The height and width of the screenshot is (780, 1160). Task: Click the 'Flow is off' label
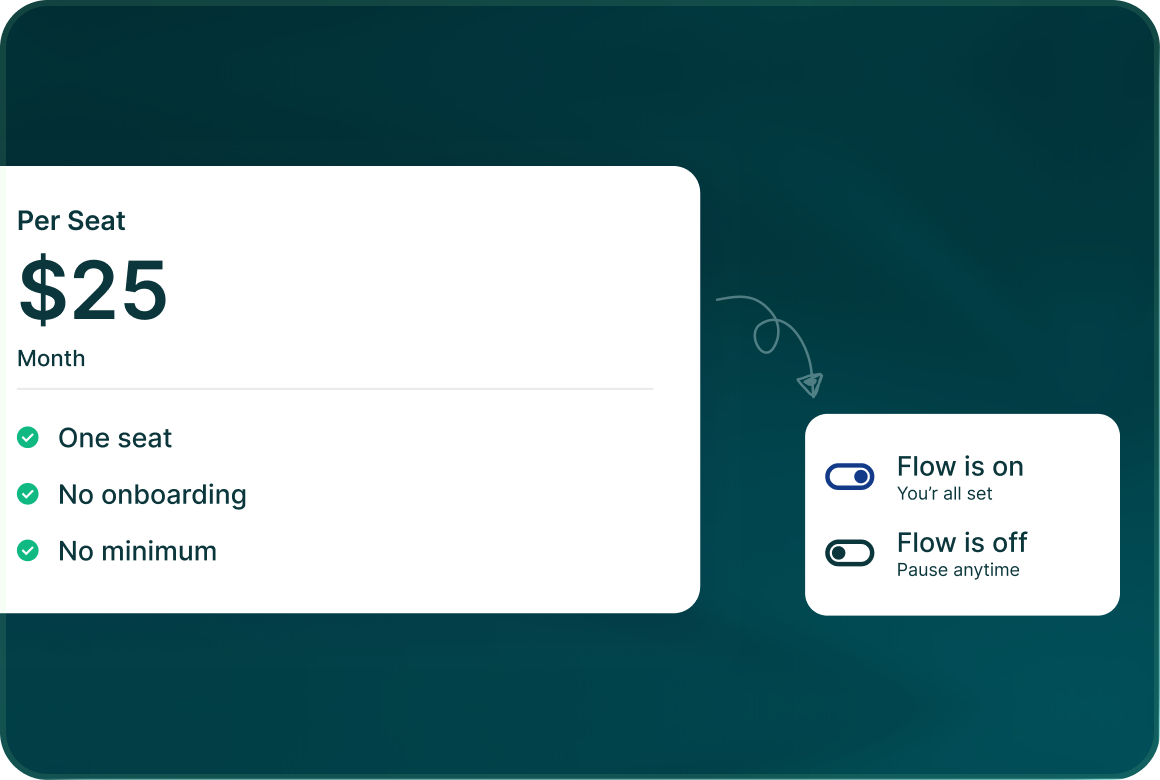(962, 542)
